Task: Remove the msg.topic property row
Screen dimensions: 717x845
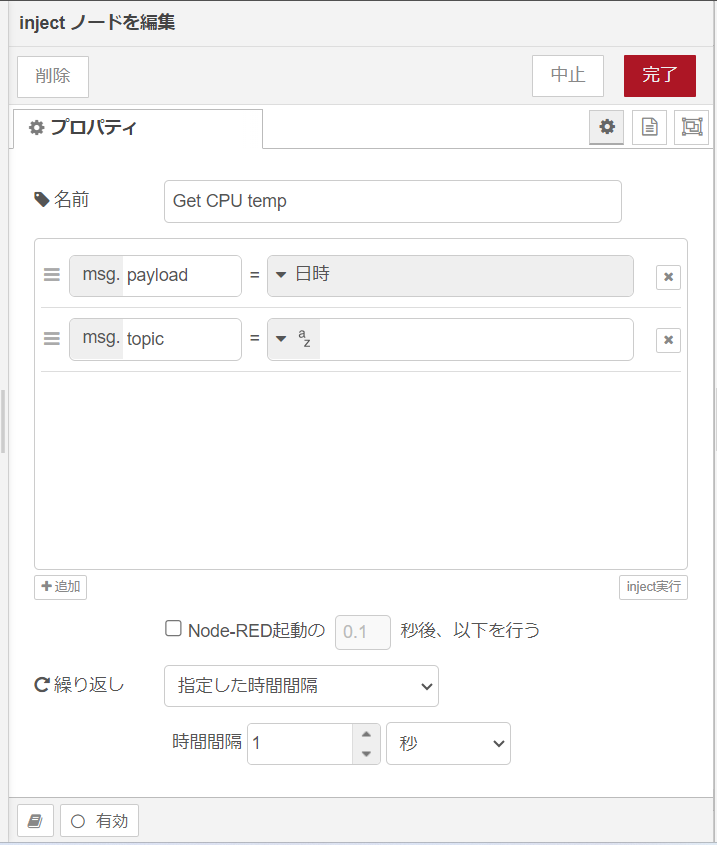Action: point(668,340)
